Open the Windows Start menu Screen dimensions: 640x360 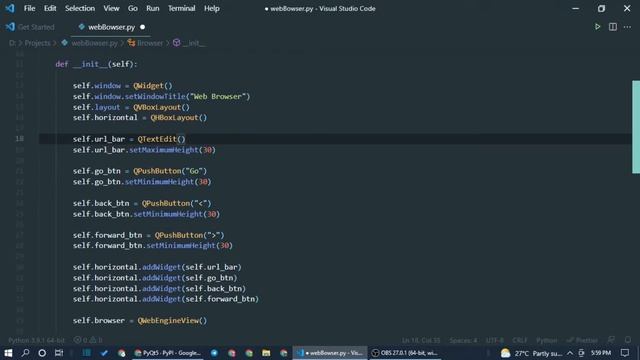click(x=8, y=353)
